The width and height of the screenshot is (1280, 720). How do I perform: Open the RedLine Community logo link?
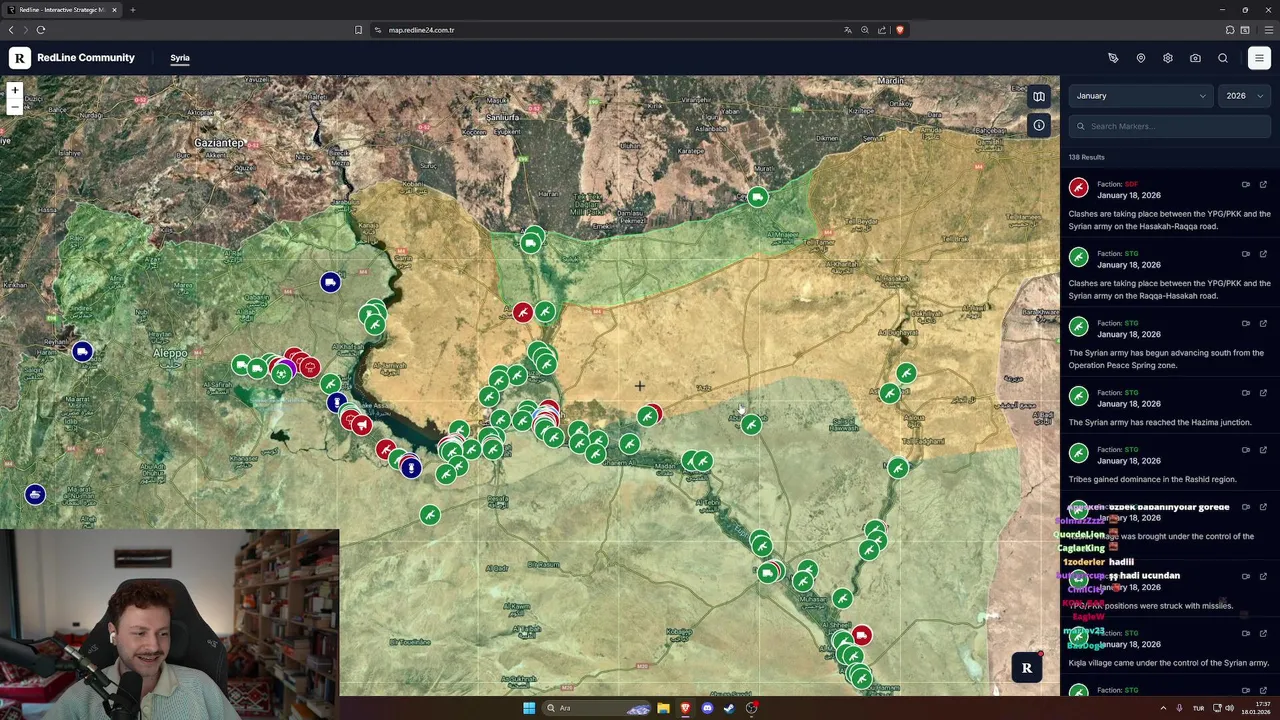point(72,58)
